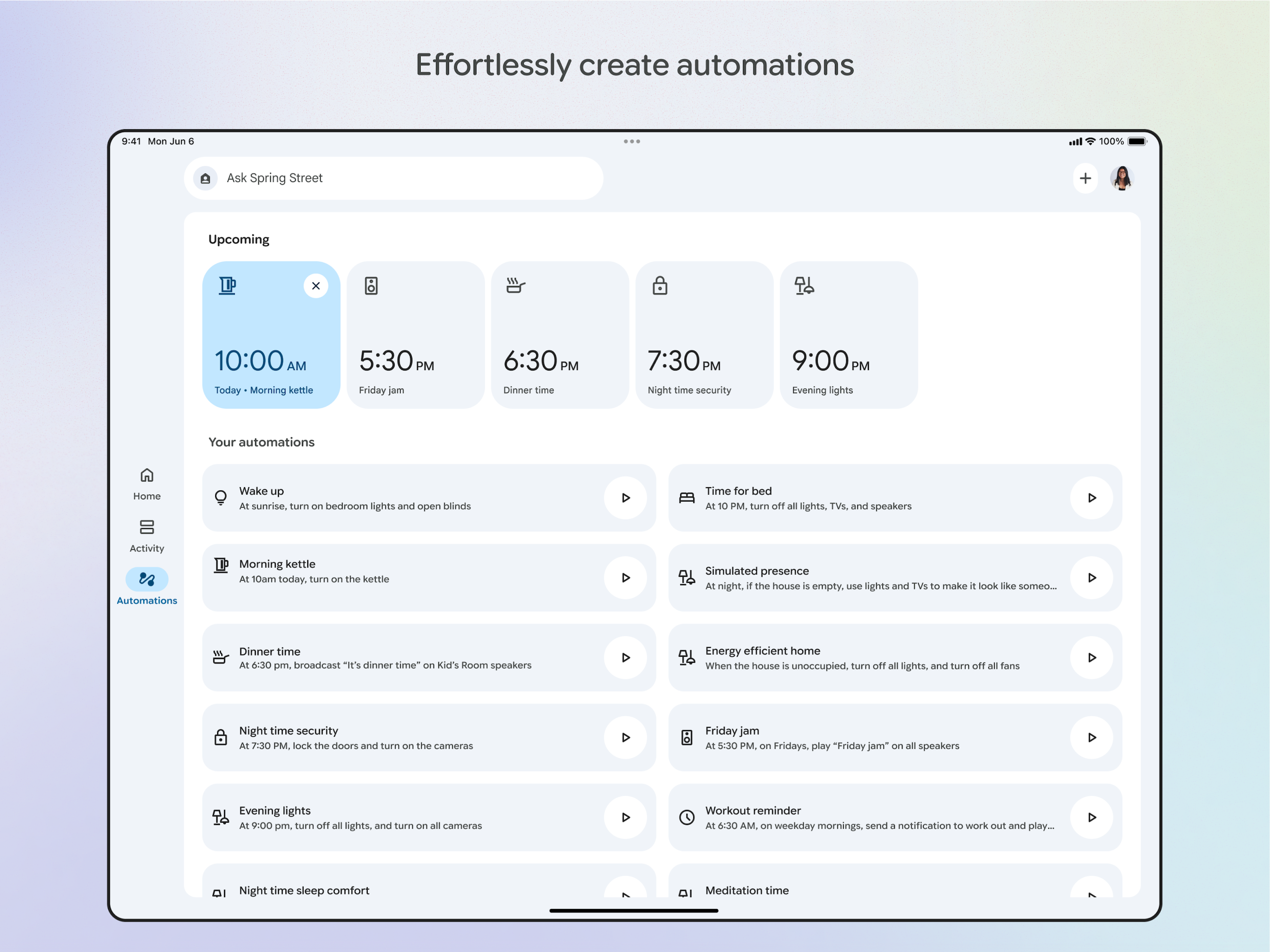Screen dimensions: 1270x952
Task: Open the profile avatar menu
Action: click(x=1122, y=178)
